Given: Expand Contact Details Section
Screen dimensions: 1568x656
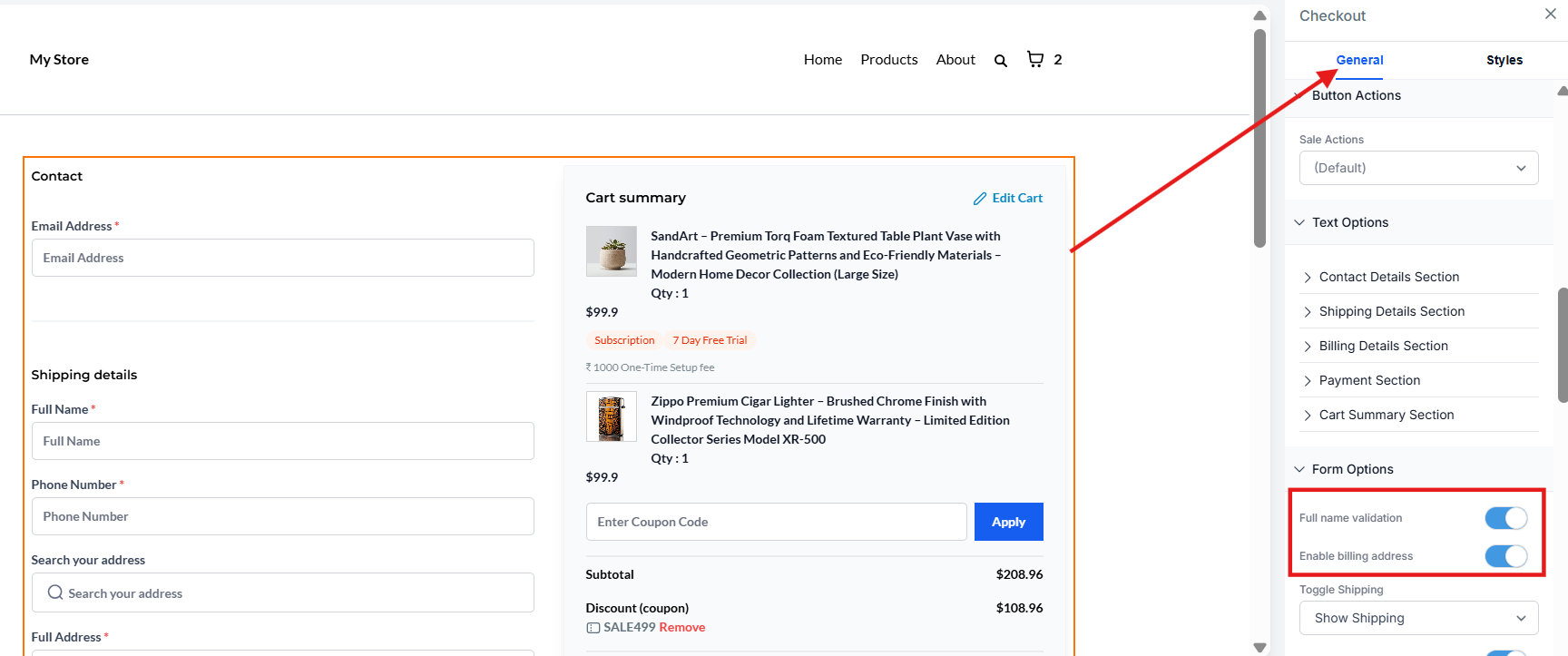Looking at the screenshot, I should click(1388, 277).
